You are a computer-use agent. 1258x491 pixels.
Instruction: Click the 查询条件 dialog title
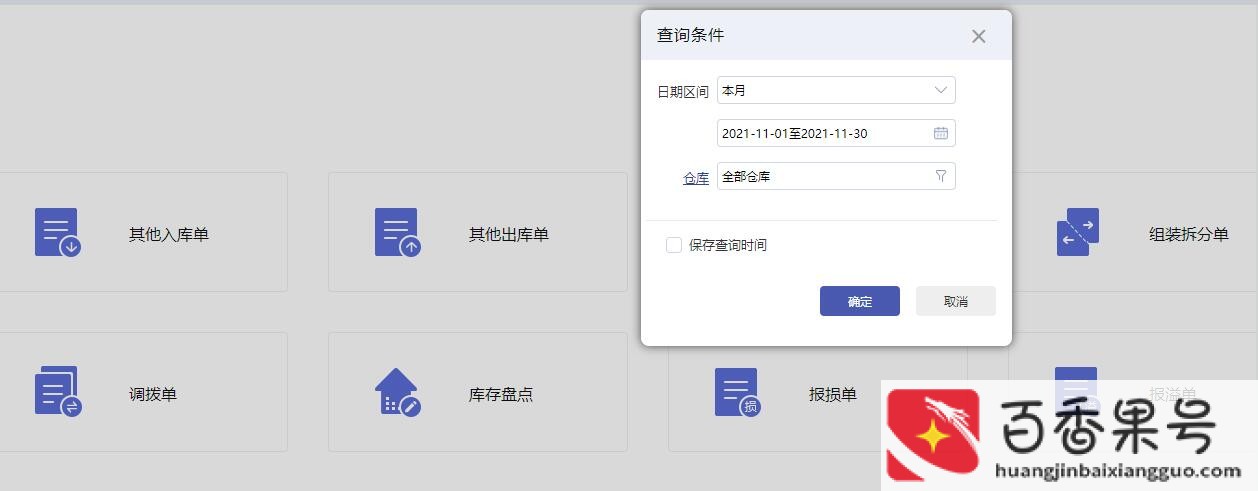point(690,35)
